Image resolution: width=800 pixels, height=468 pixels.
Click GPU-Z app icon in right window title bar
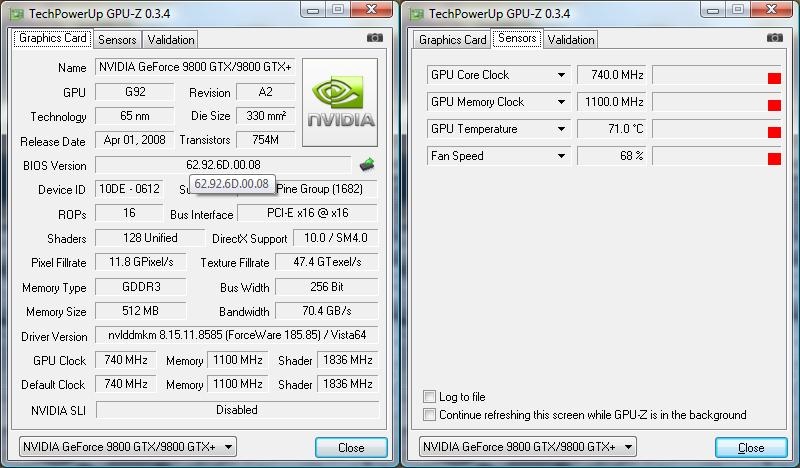click(416, 14)
